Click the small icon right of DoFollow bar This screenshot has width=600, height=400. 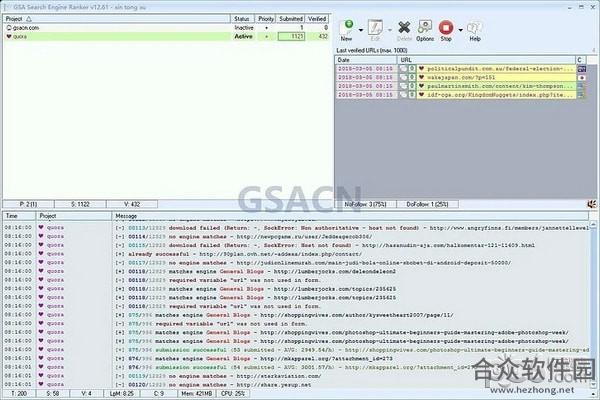tap(592, 204)
